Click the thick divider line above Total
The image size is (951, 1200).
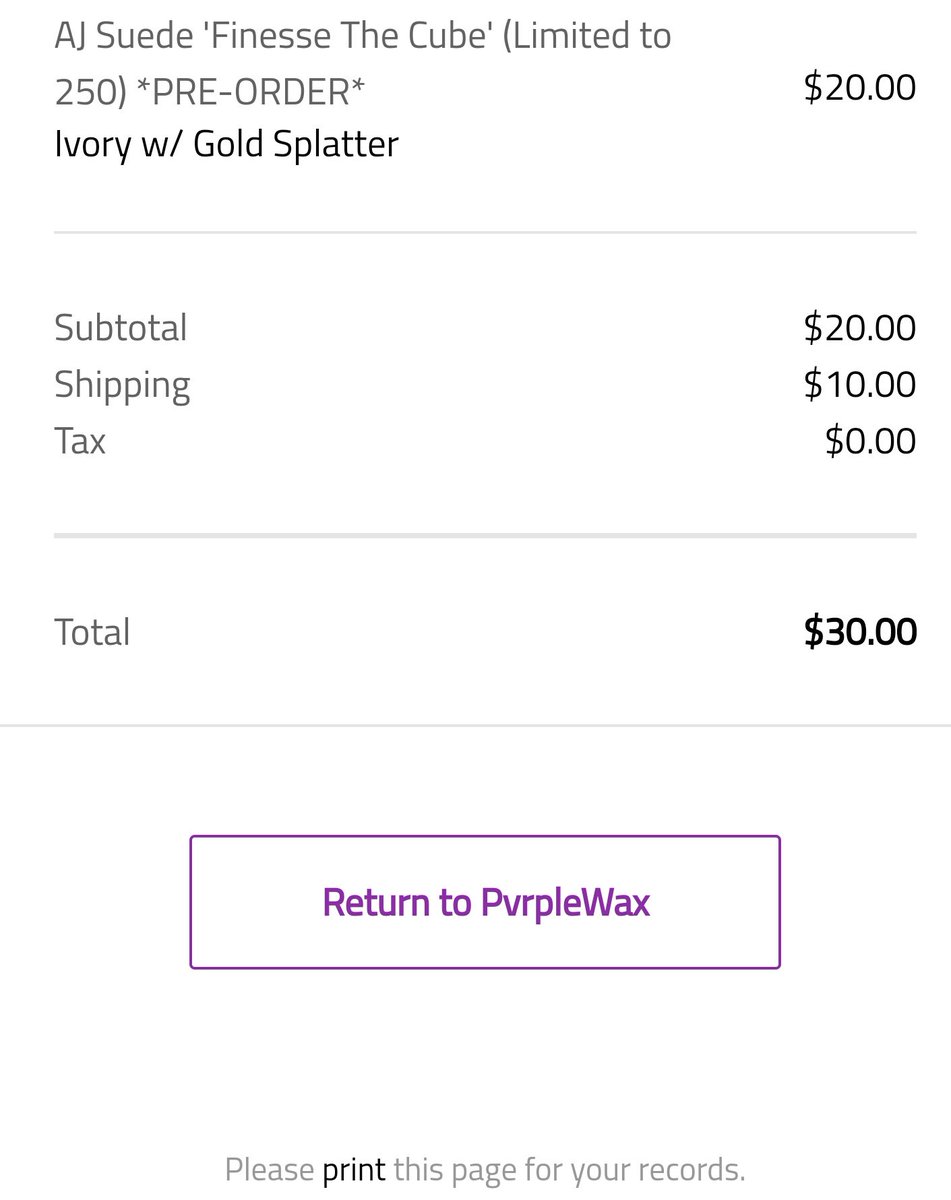tap(485, 536)
